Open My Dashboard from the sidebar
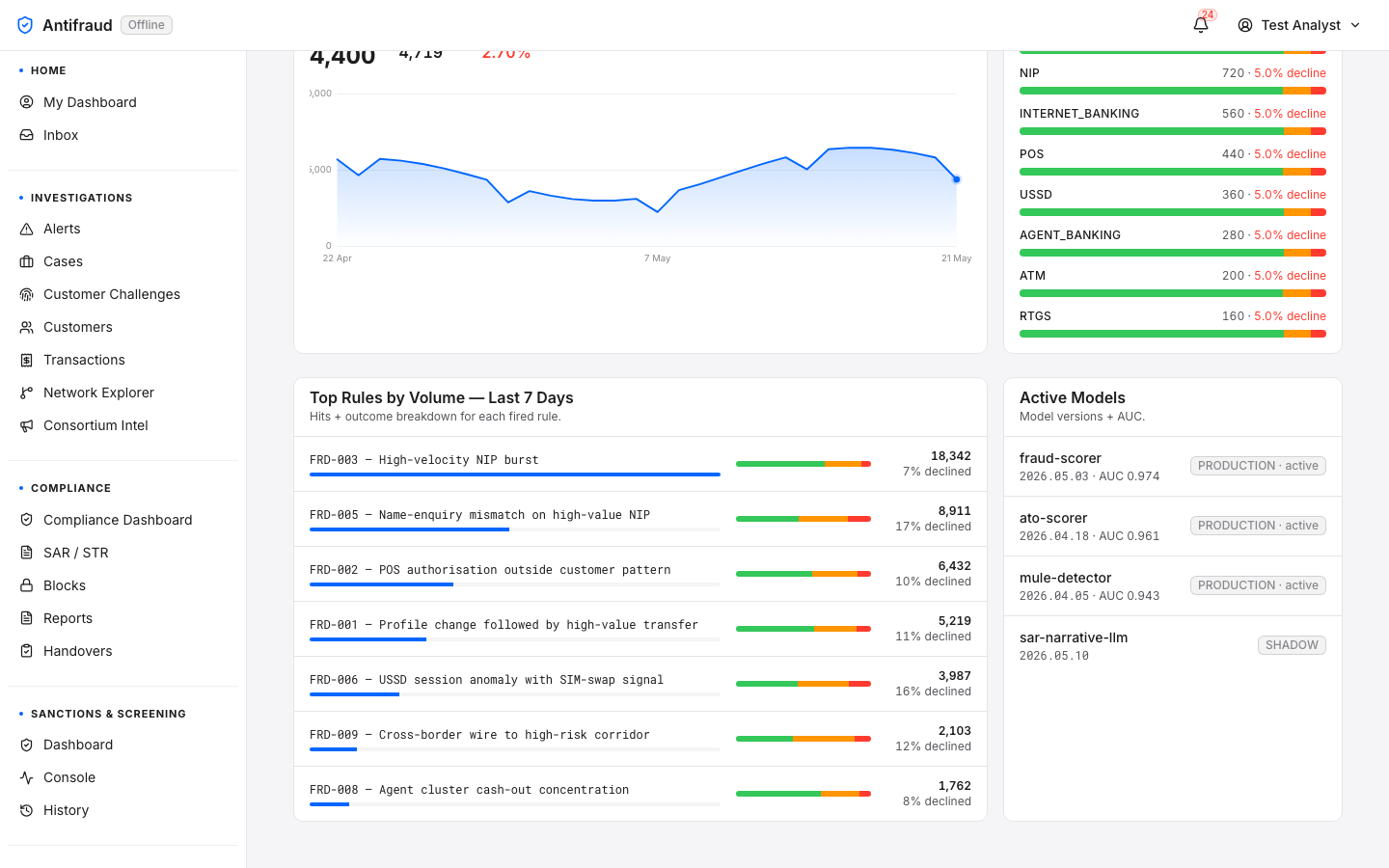This screenshot has width=1389, height=868. [123, 102]
